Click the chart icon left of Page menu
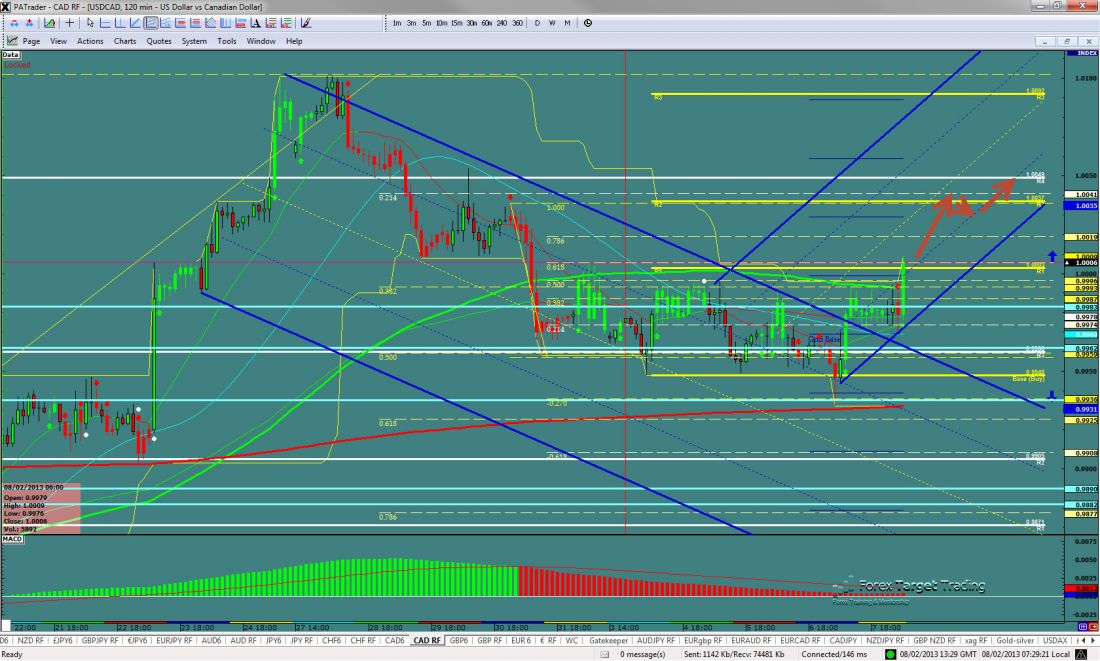The width and height of the screenshot is (1100, 661). [x=12, y=41]
